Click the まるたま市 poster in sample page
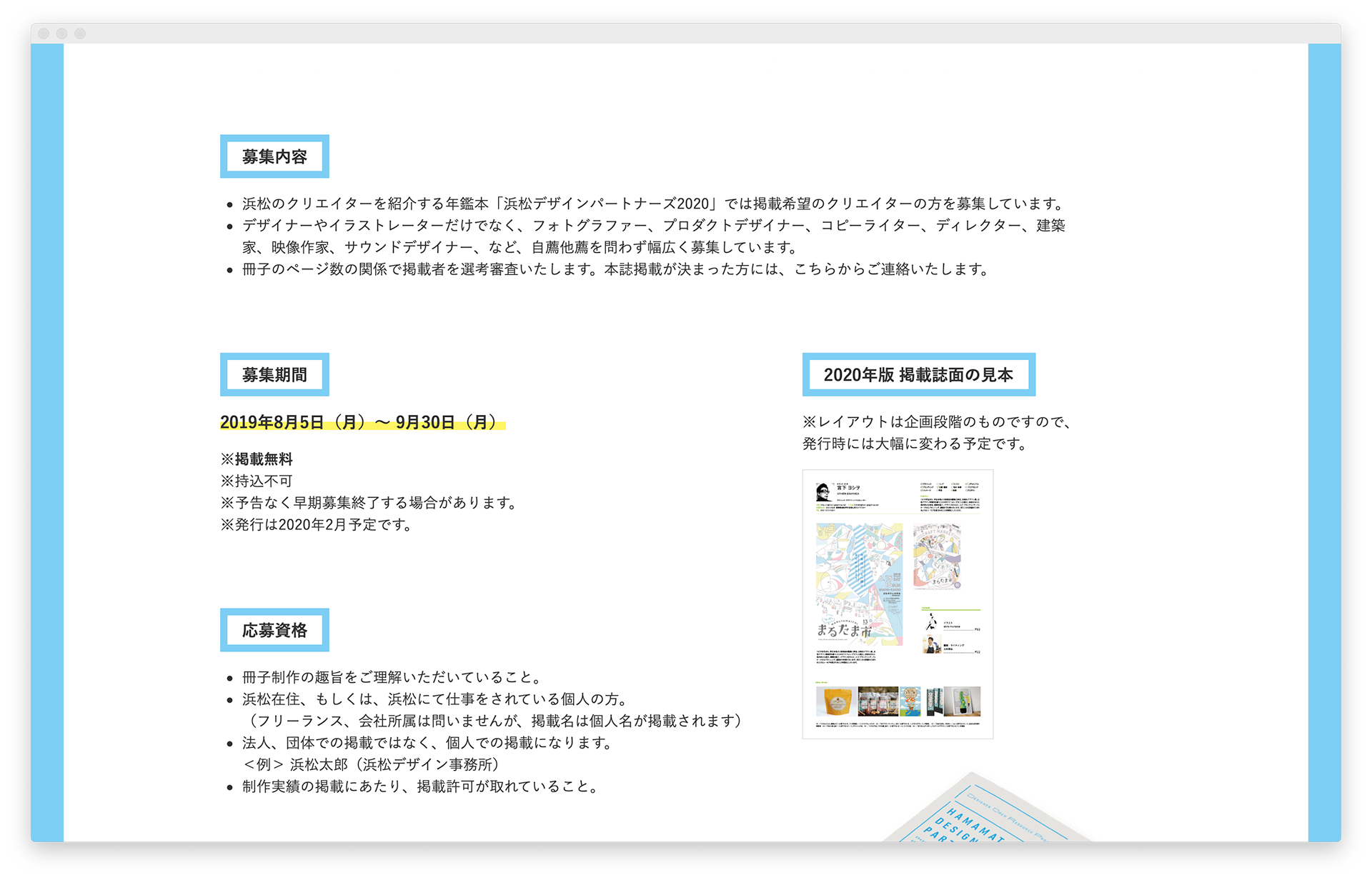Image resolution: width=1372 pixels, height=880 pixels. [x=859, y=584]
